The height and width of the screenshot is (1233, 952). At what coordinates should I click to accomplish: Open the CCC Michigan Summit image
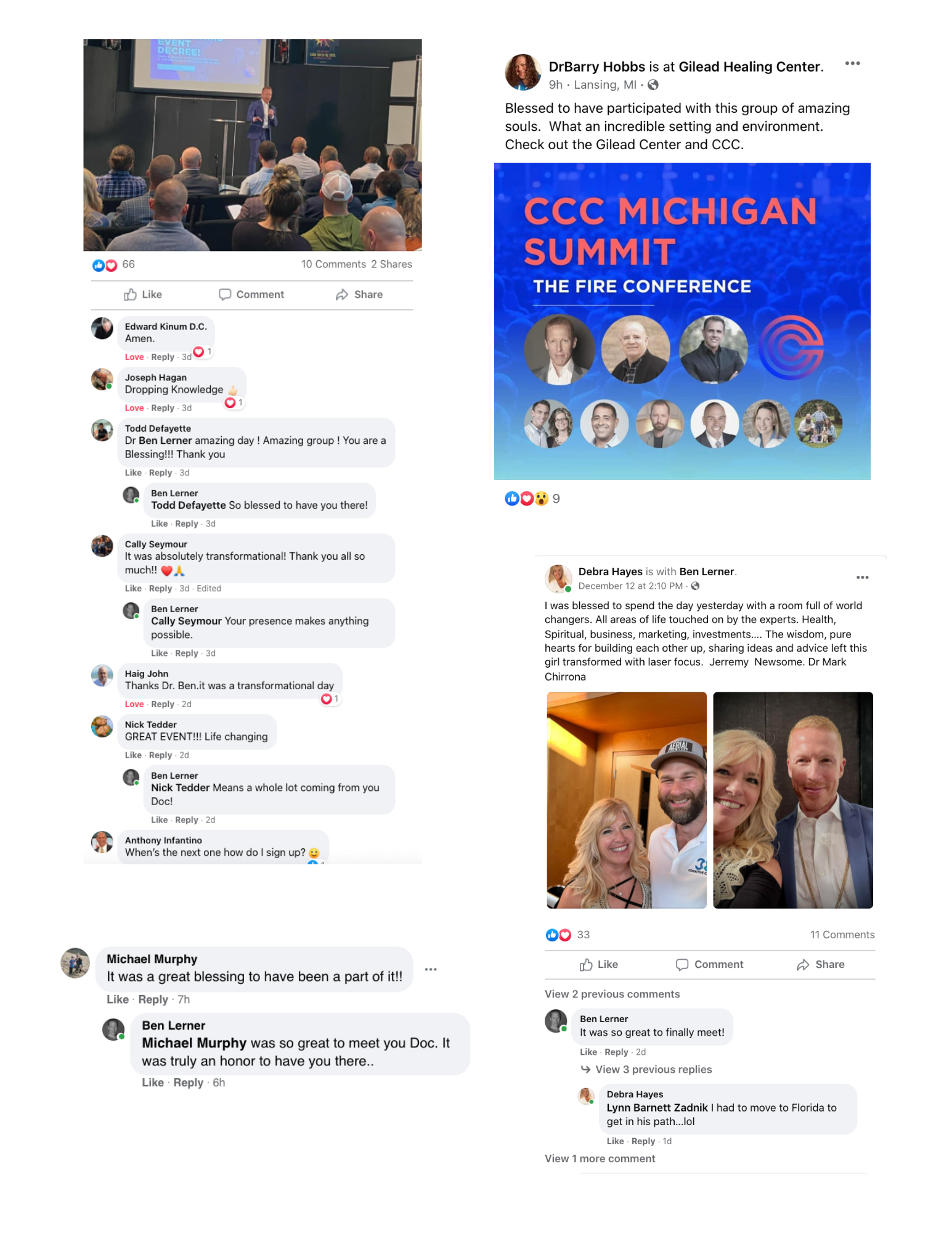(682, 321)
